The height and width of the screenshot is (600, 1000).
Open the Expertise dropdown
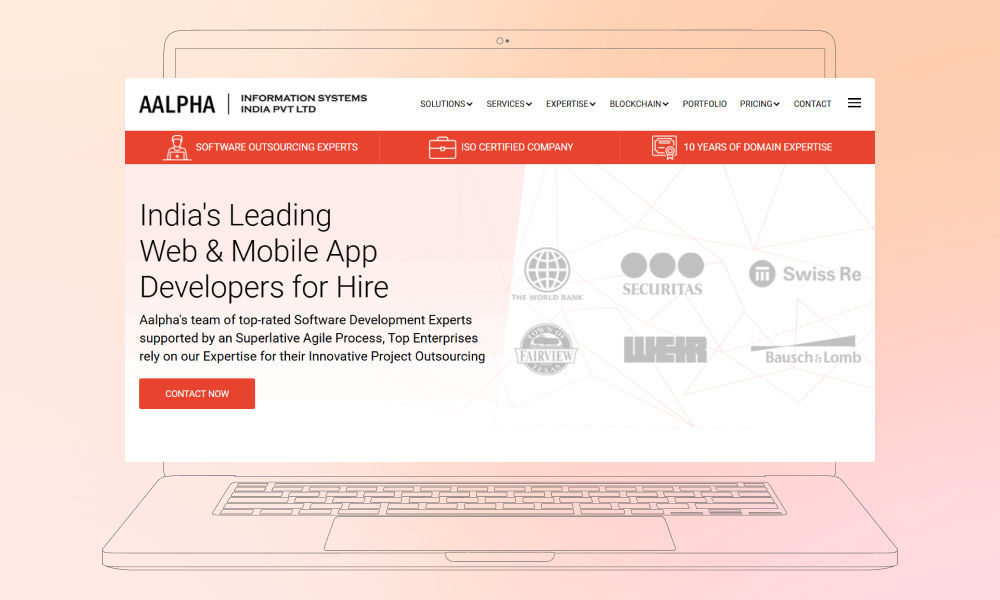571,104
